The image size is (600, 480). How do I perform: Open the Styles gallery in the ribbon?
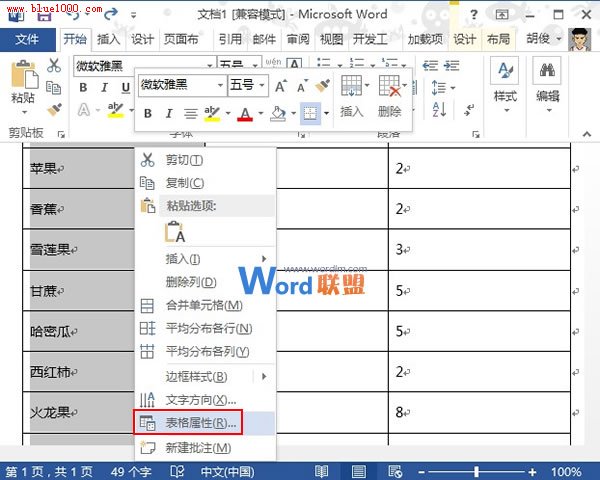tap(505, 84)
